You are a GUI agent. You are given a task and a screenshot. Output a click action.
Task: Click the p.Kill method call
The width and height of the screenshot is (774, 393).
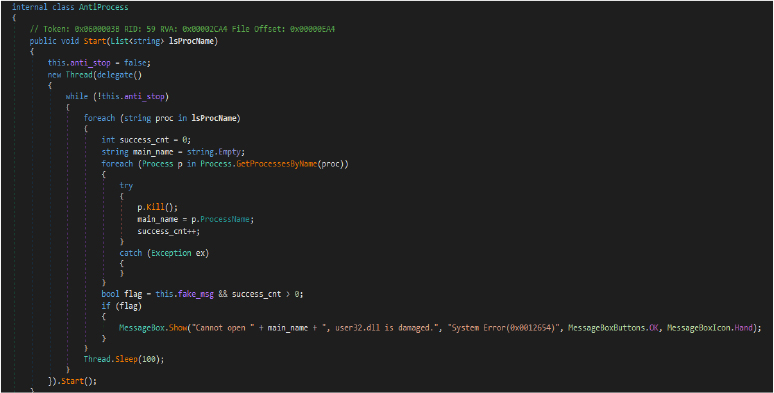[x=157, y=207]
